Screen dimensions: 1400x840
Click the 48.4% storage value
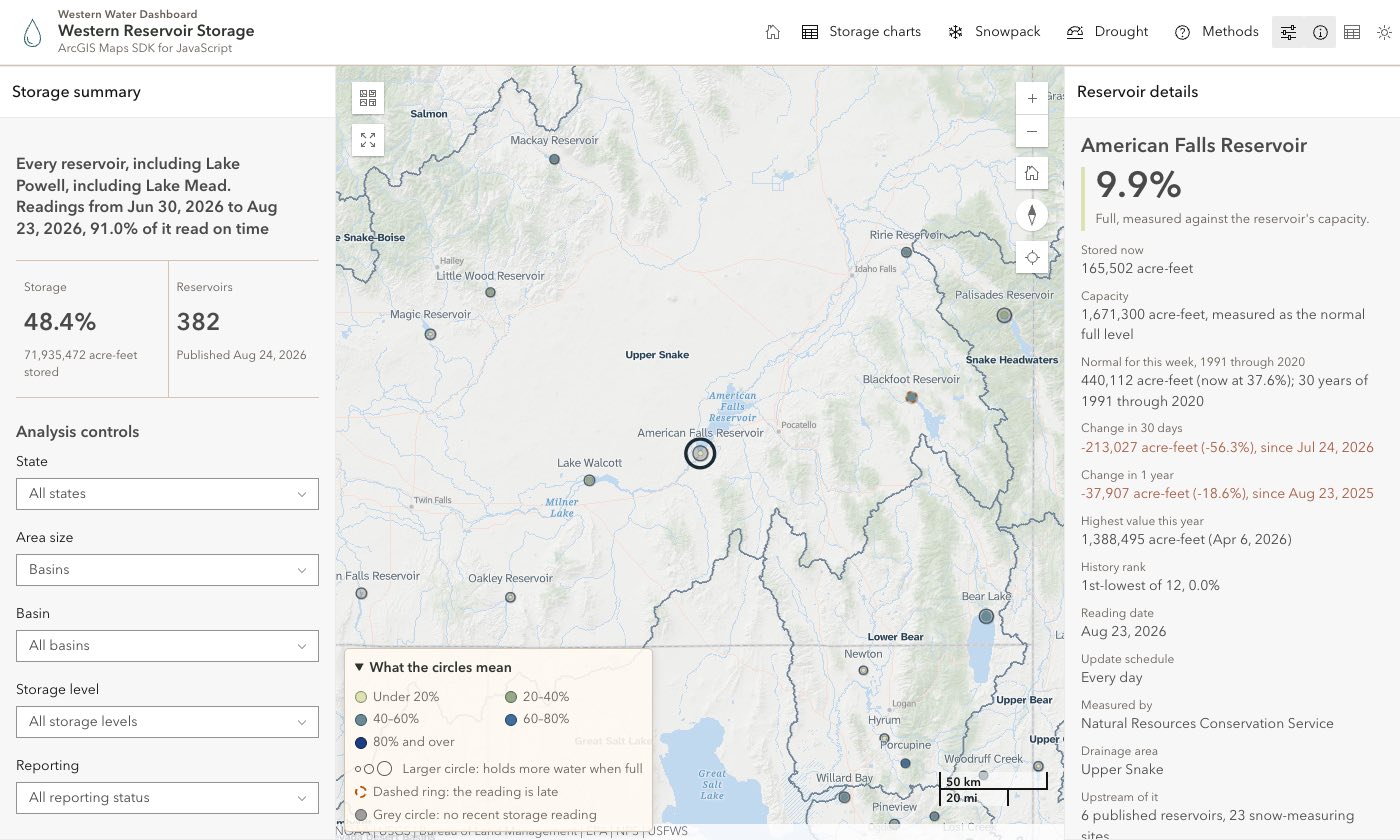60,322
